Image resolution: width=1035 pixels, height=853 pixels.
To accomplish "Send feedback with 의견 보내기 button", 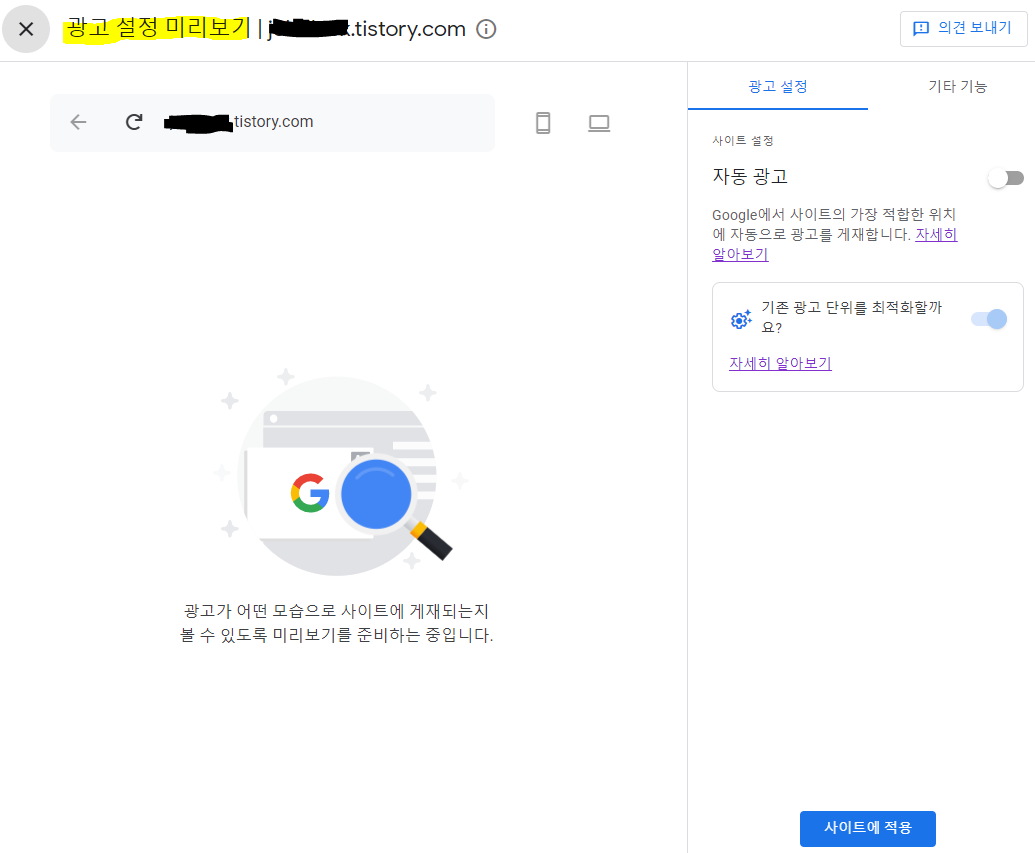I will point(963,28).
